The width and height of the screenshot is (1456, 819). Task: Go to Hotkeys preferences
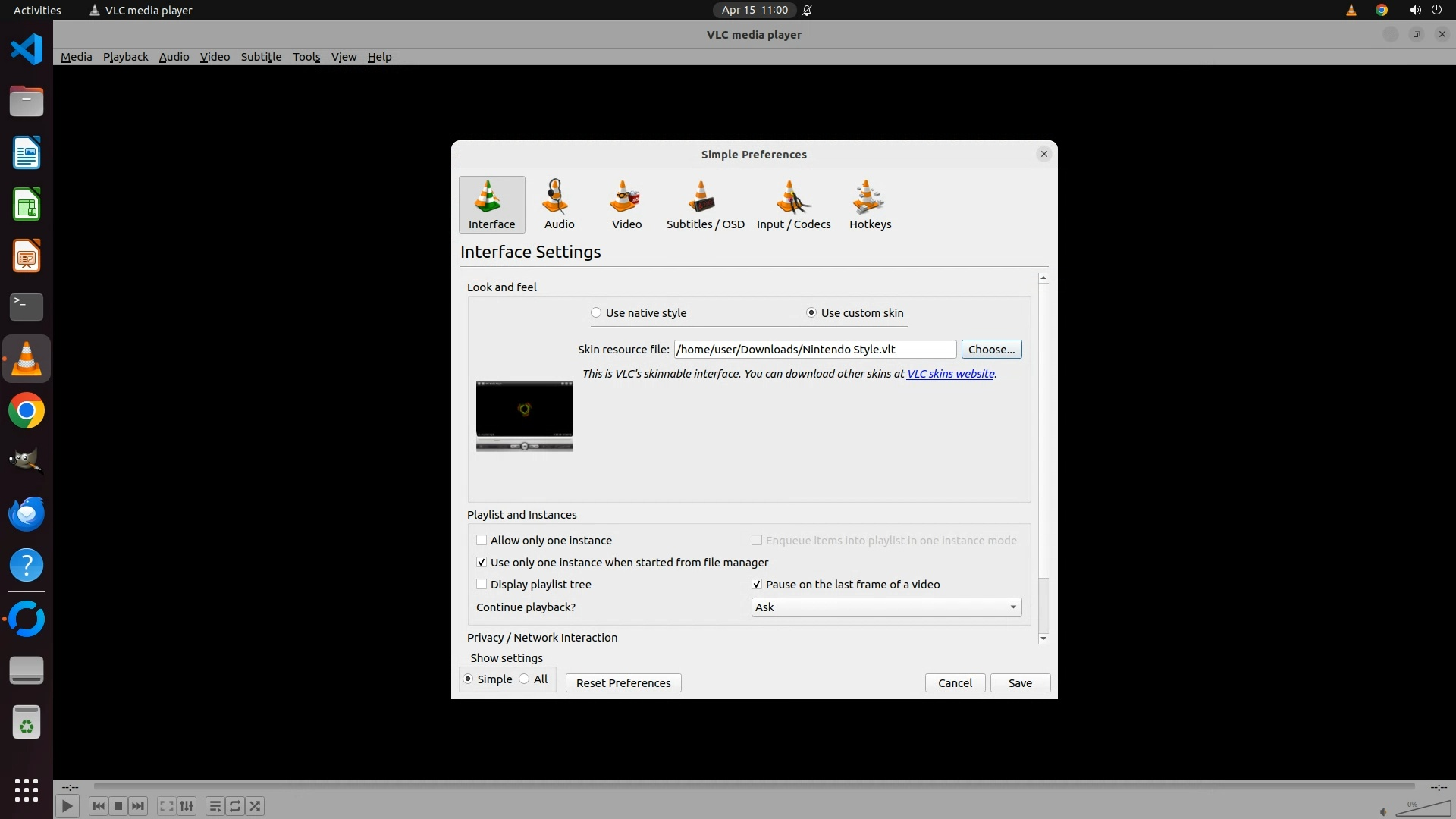click(x=870, y=205)
